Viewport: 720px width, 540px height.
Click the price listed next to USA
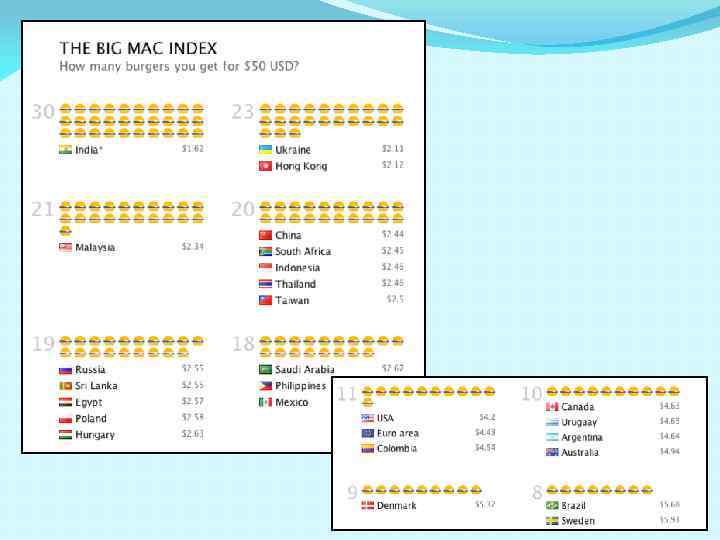point(487,417)
